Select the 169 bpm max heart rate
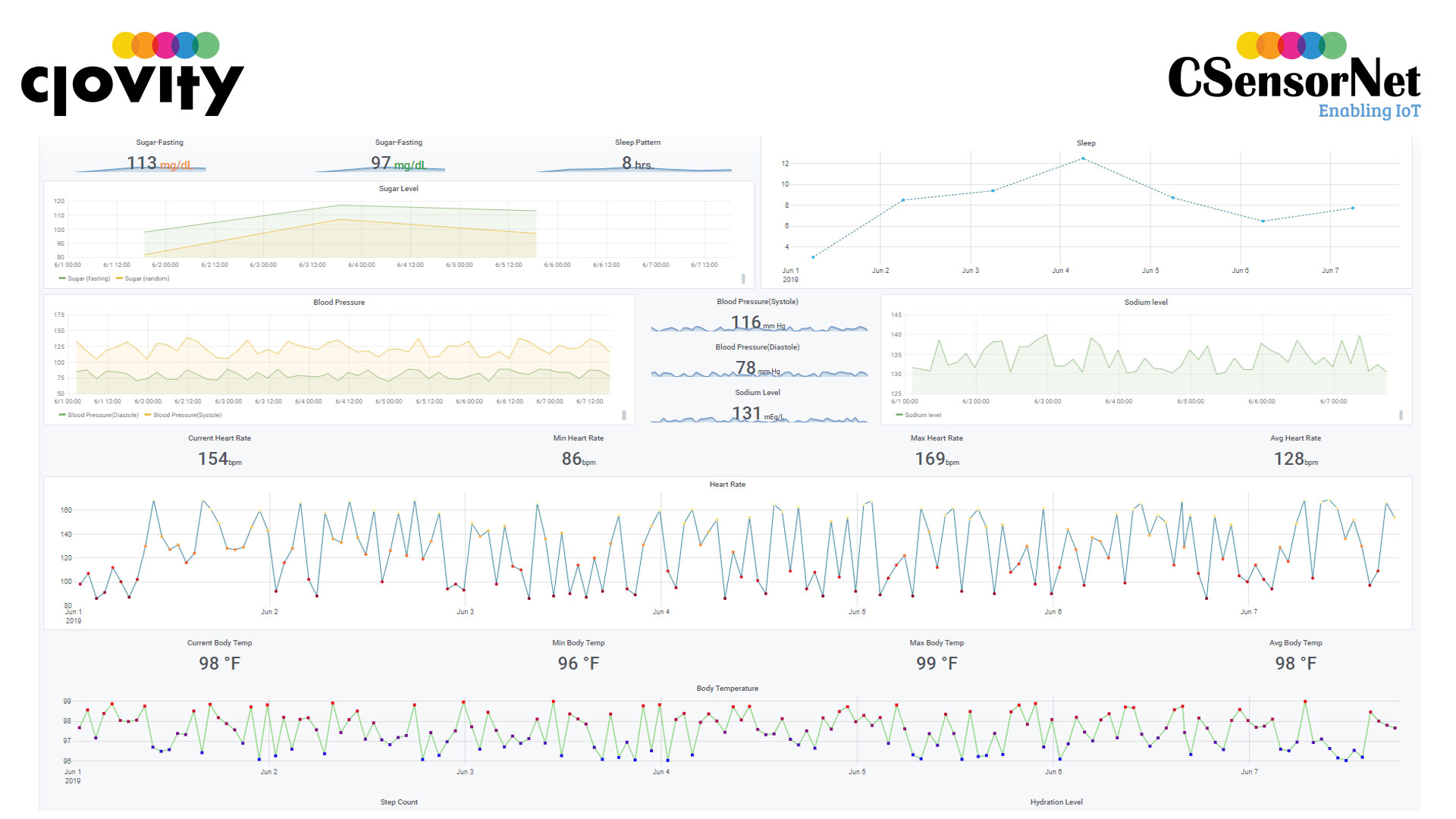Viewport: 1456px width, 819px height. coord(937,459)
